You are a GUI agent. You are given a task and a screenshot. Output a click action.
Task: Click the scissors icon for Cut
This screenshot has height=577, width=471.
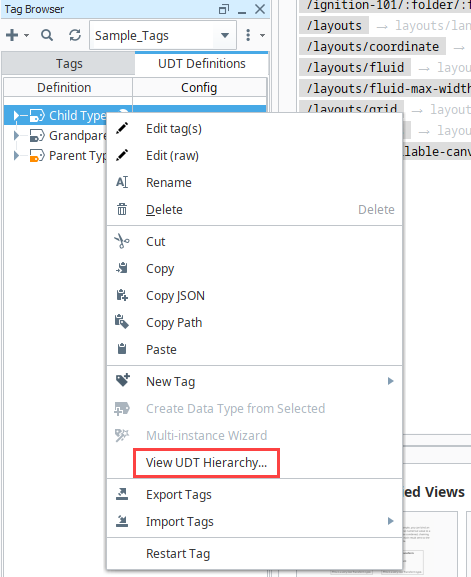coord(122,241)
